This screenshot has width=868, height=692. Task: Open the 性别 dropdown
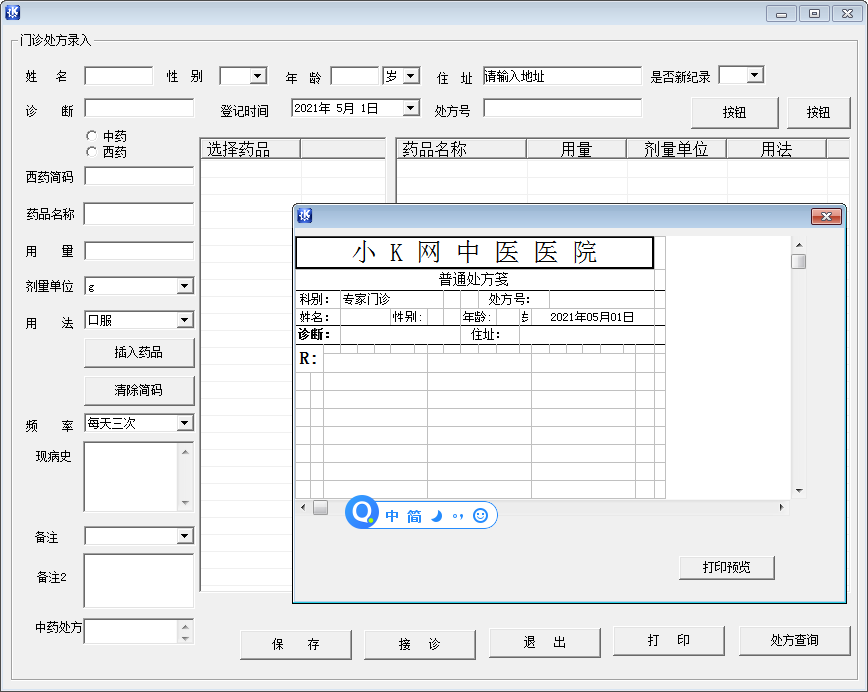pos(258,76)
